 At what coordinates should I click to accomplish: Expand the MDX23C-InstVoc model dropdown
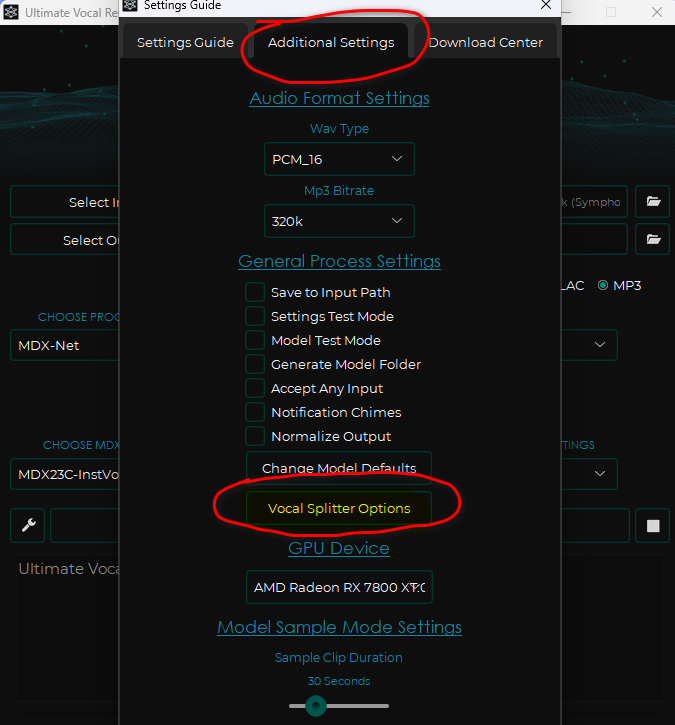coord(65,474)
